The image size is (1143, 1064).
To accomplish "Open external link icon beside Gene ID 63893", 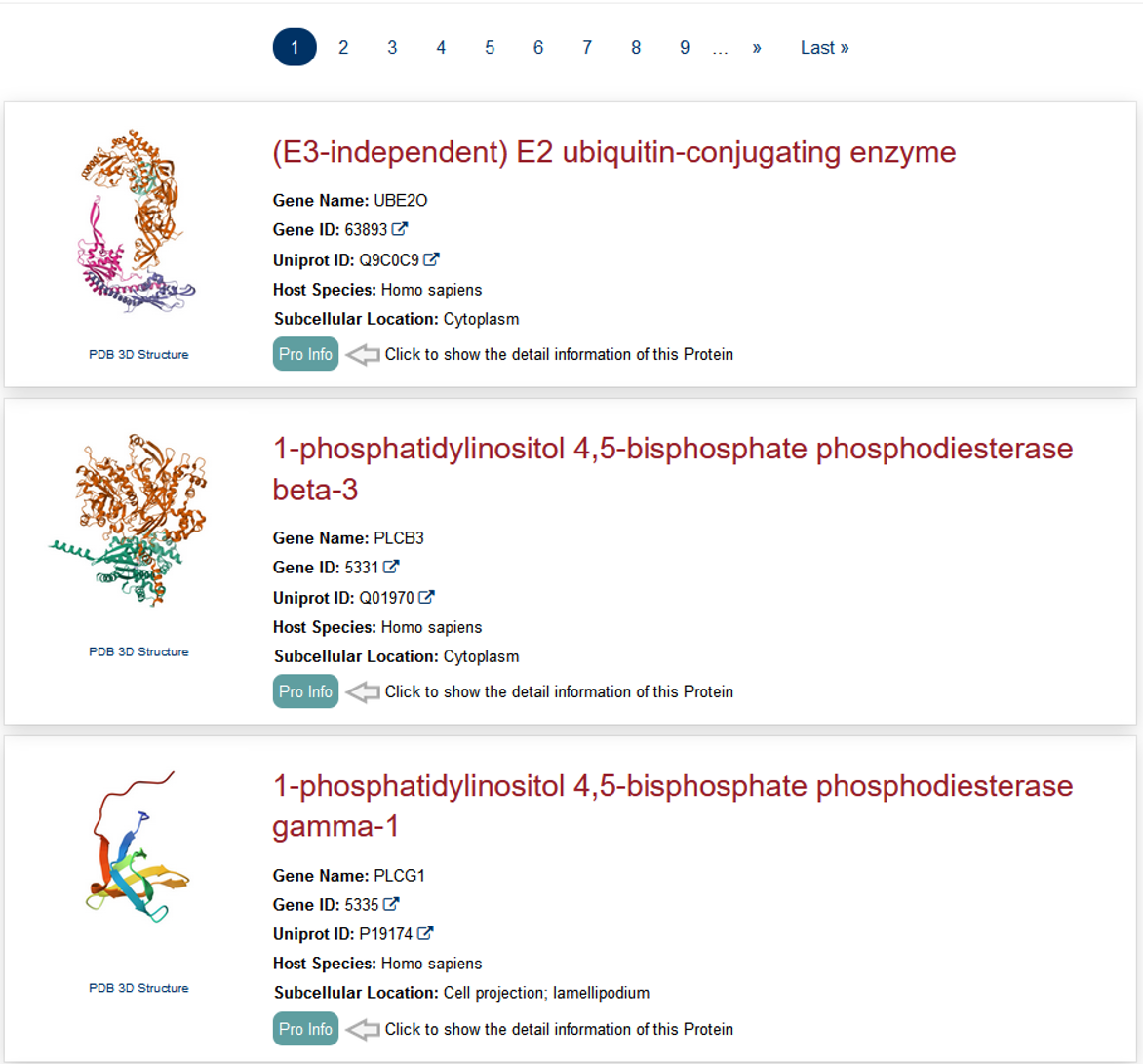I will tap(400, 230).
